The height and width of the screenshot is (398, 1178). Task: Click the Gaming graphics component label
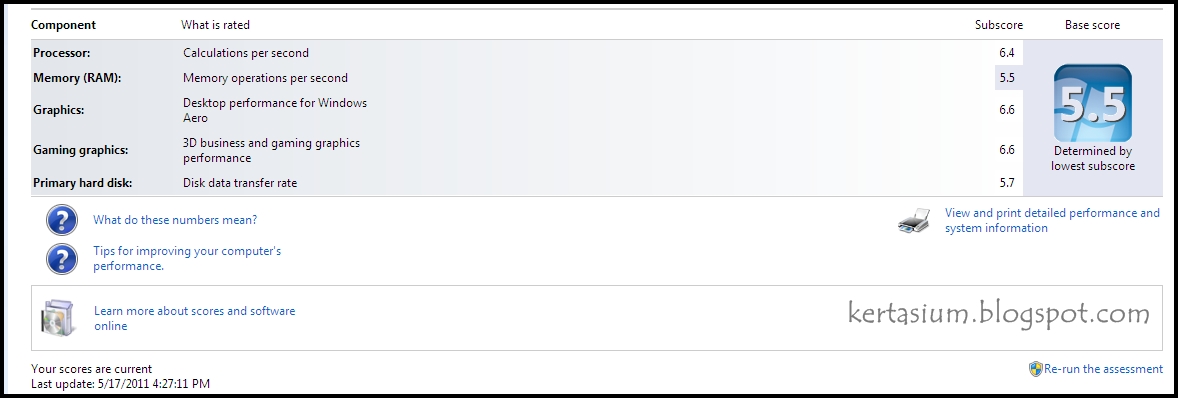[x=80, y=150]
